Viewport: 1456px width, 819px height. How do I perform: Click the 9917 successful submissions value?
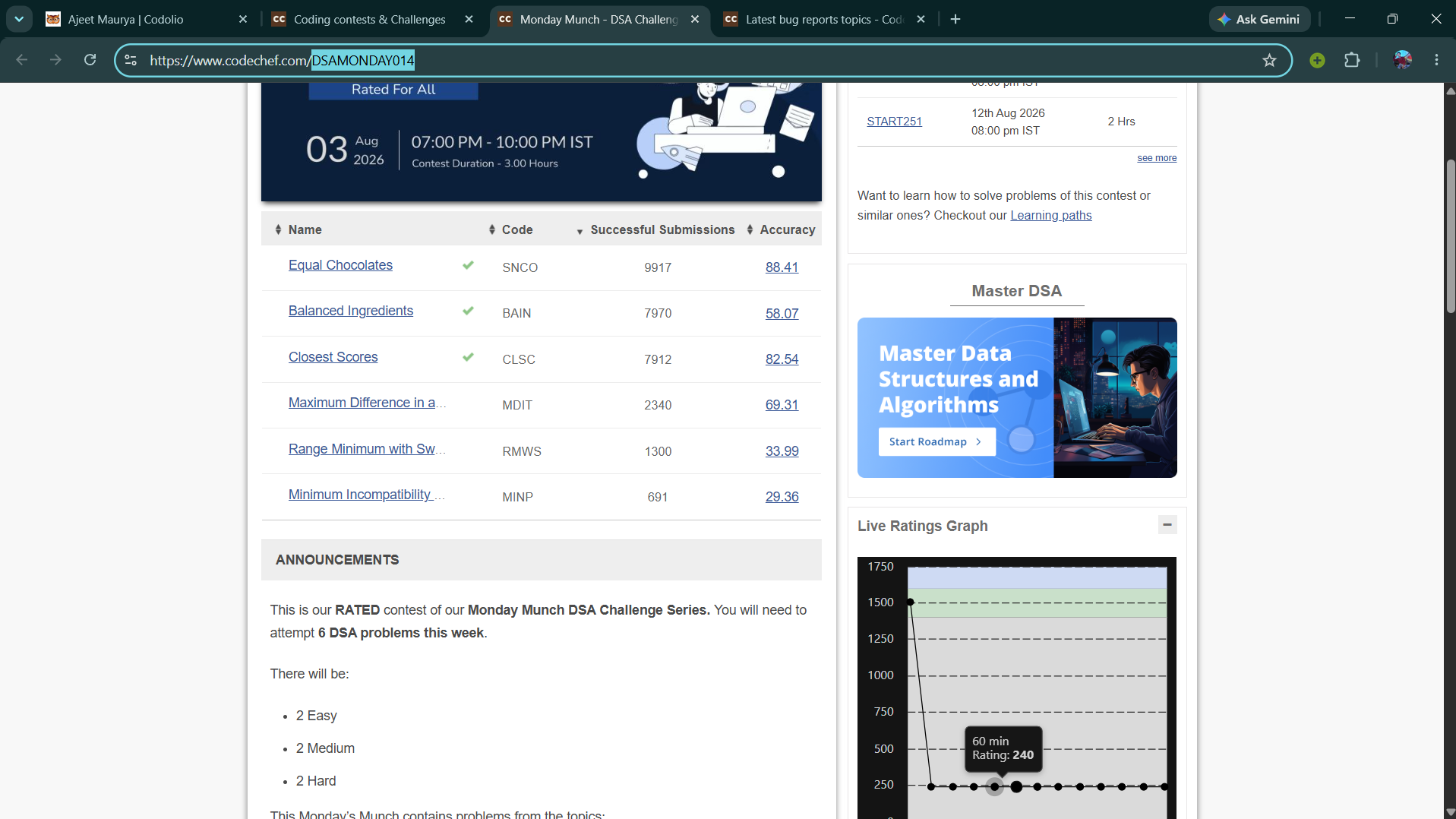pos(658,267)
